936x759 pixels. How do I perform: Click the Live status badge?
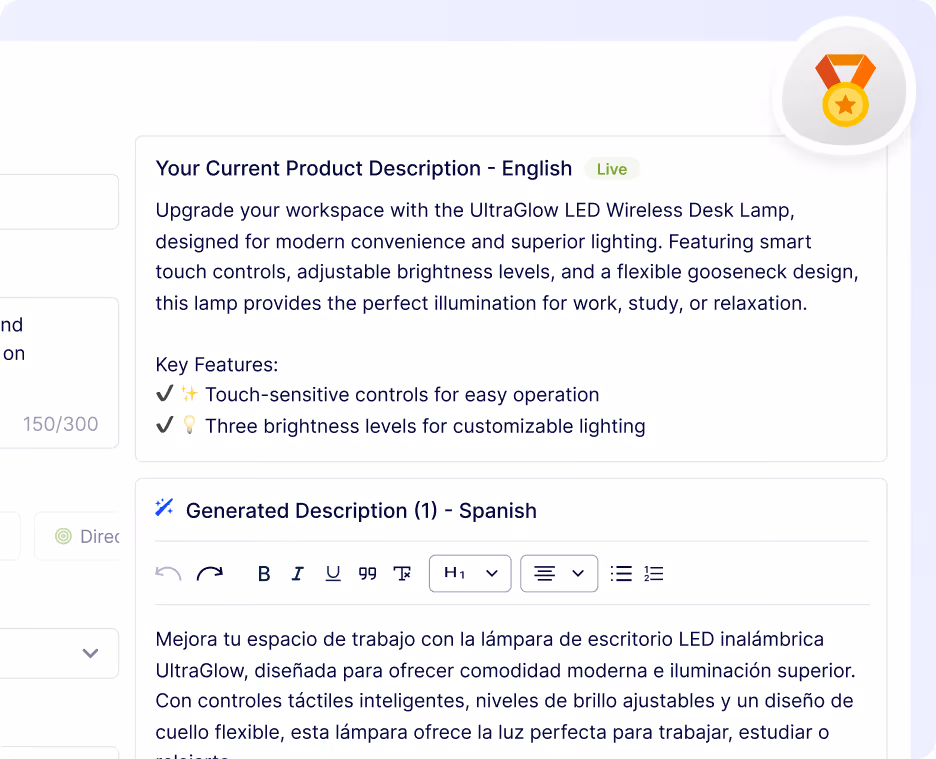coord(611,169)
